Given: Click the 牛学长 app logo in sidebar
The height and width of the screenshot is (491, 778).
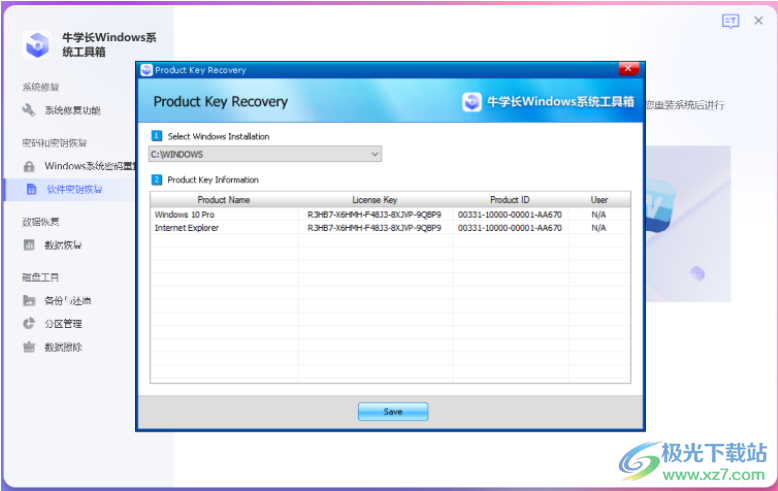Looking at the screenshot, I should 37,45.
